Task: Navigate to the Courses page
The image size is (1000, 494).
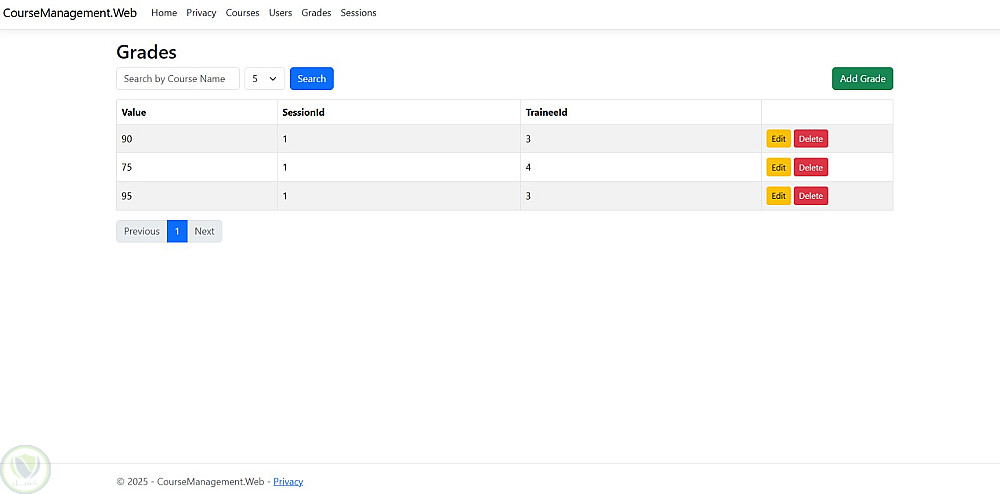Action: point(242,13)
